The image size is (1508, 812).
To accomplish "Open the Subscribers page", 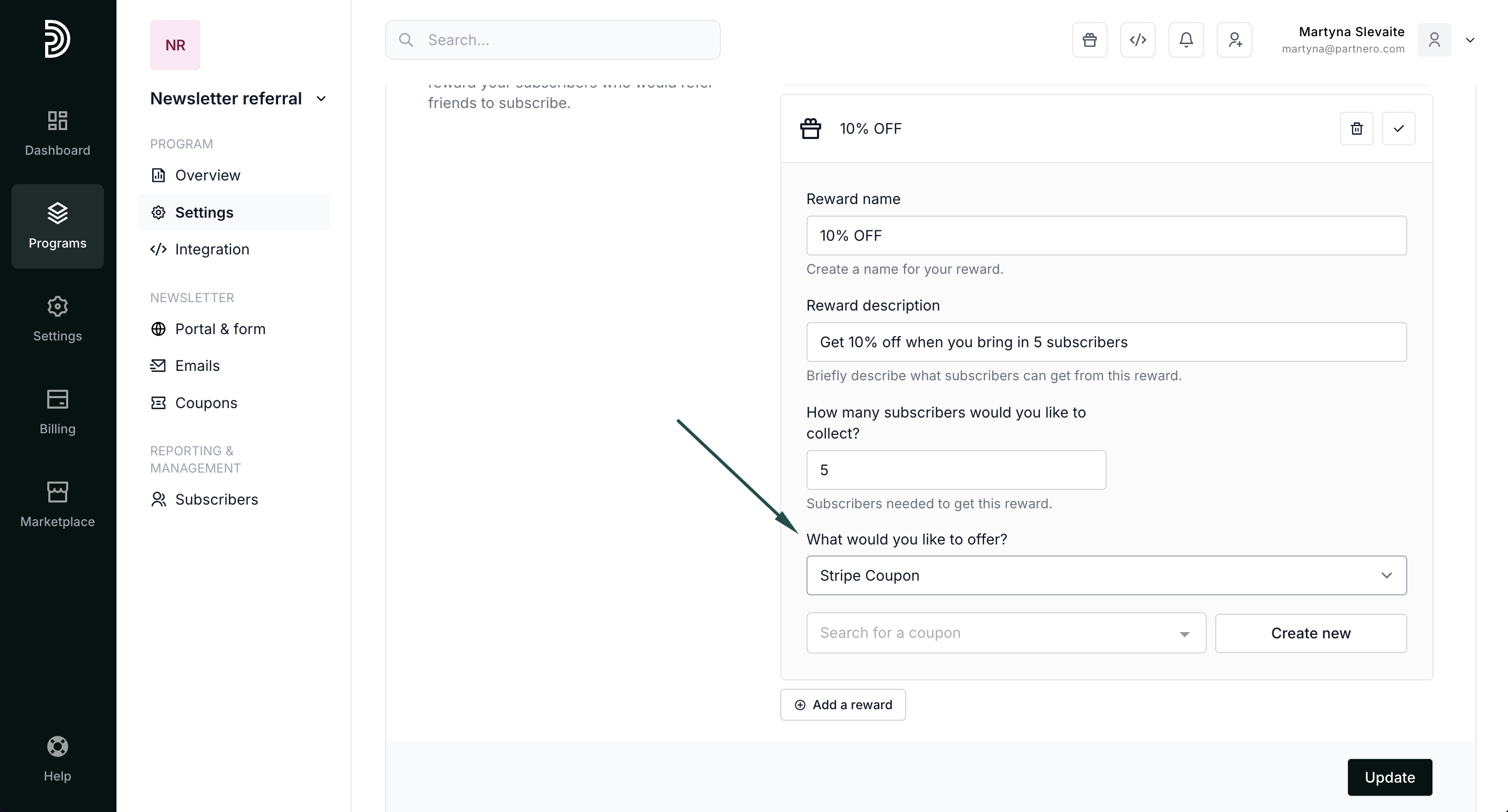I will coord(216,499).
